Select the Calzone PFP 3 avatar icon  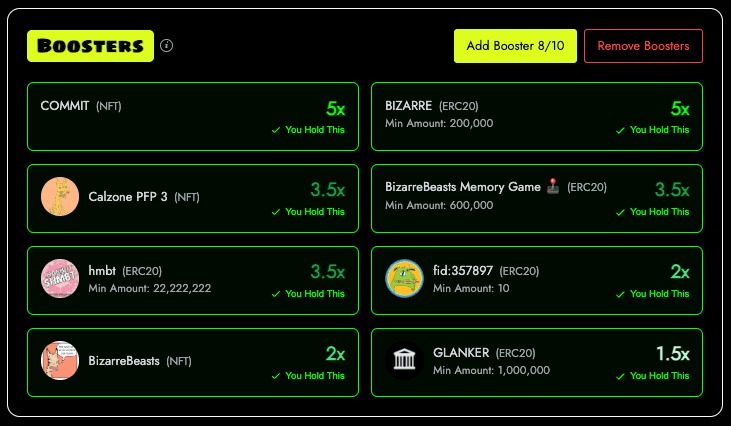coord(60,197)
